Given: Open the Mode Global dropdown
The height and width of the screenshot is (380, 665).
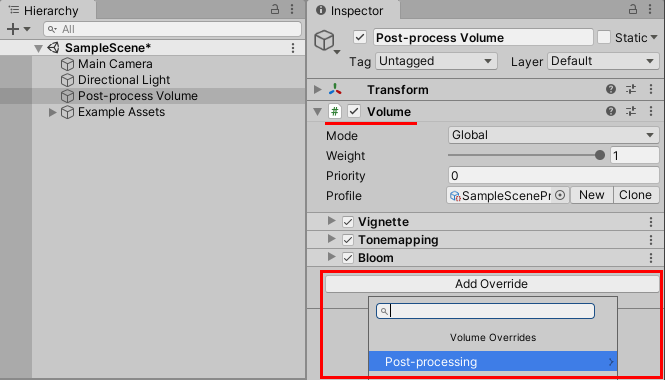Looking at the screenshot, I should pyautogui.click(x=553, y=135).
